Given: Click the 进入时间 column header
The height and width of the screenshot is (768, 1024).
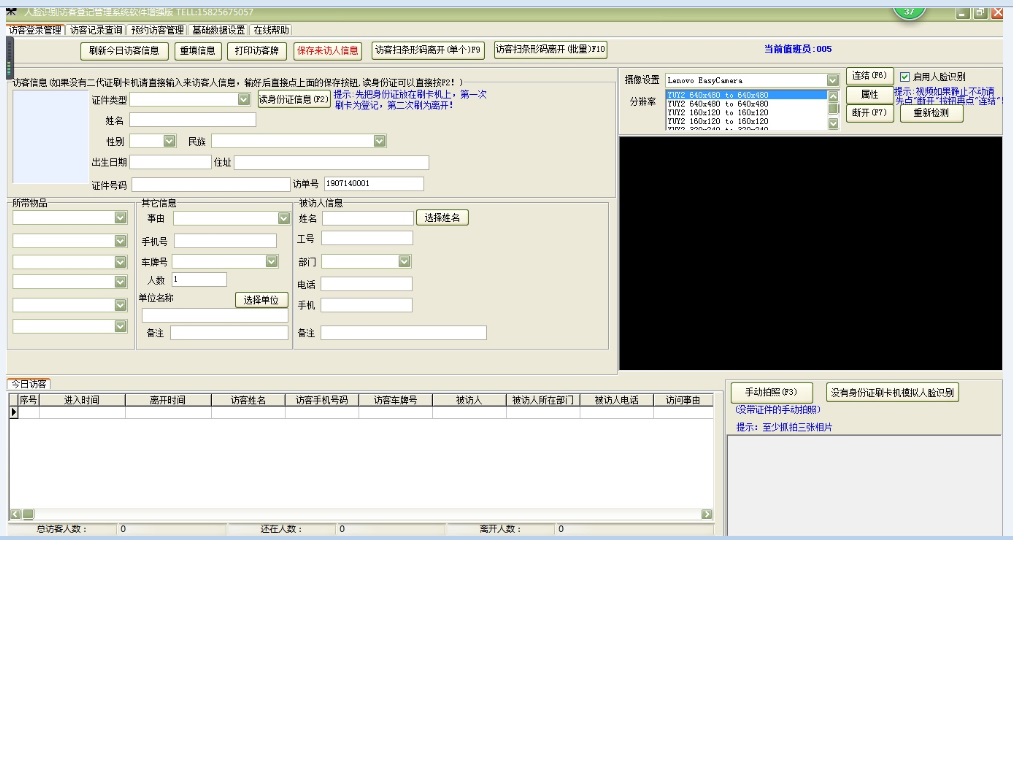Looking at the screenshot, I should click(82, 400).
